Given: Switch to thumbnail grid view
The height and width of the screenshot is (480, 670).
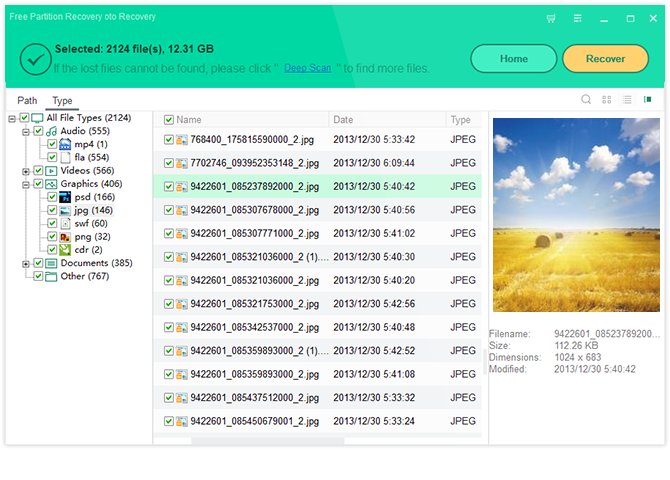Looking at the screenshot, I should point(607,100).
